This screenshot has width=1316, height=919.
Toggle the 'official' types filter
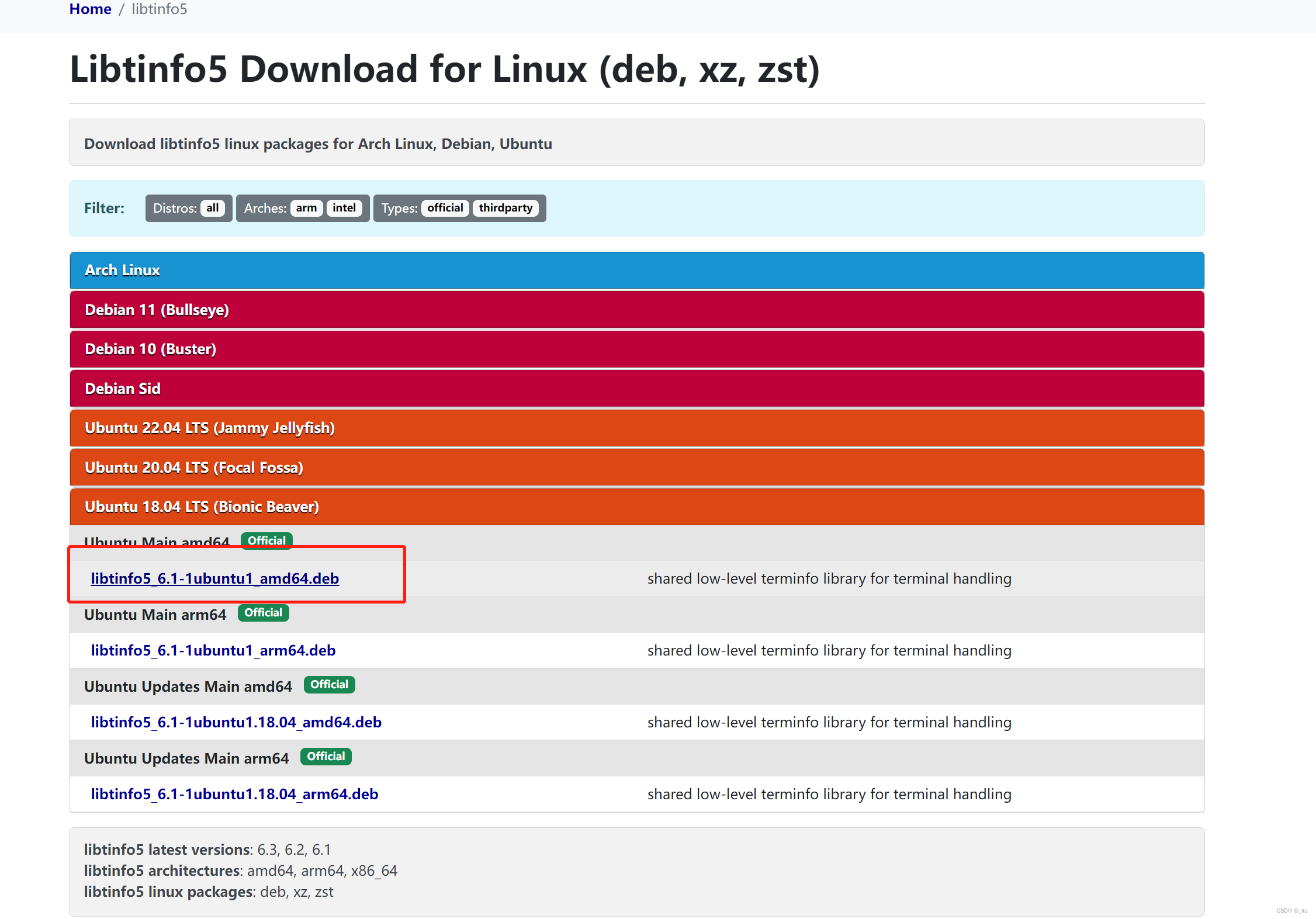445,208
